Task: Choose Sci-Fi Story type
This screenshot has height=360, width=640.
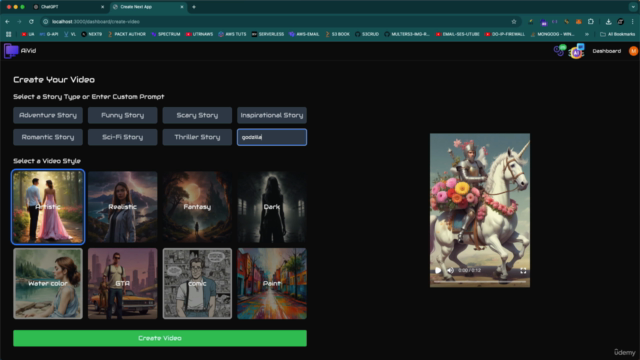Action: (122, 137)
